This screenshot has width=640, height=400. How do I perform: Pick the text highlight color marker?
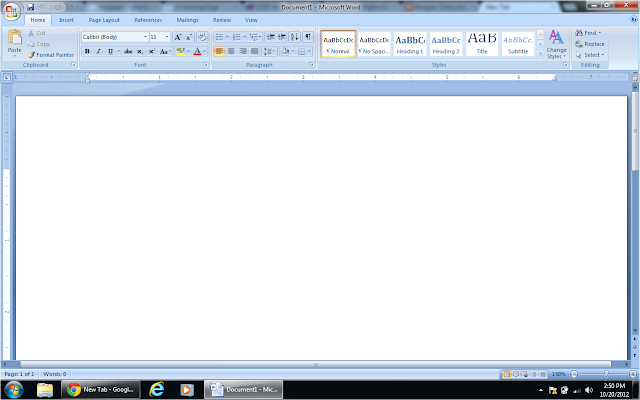[x=180, y=51]
